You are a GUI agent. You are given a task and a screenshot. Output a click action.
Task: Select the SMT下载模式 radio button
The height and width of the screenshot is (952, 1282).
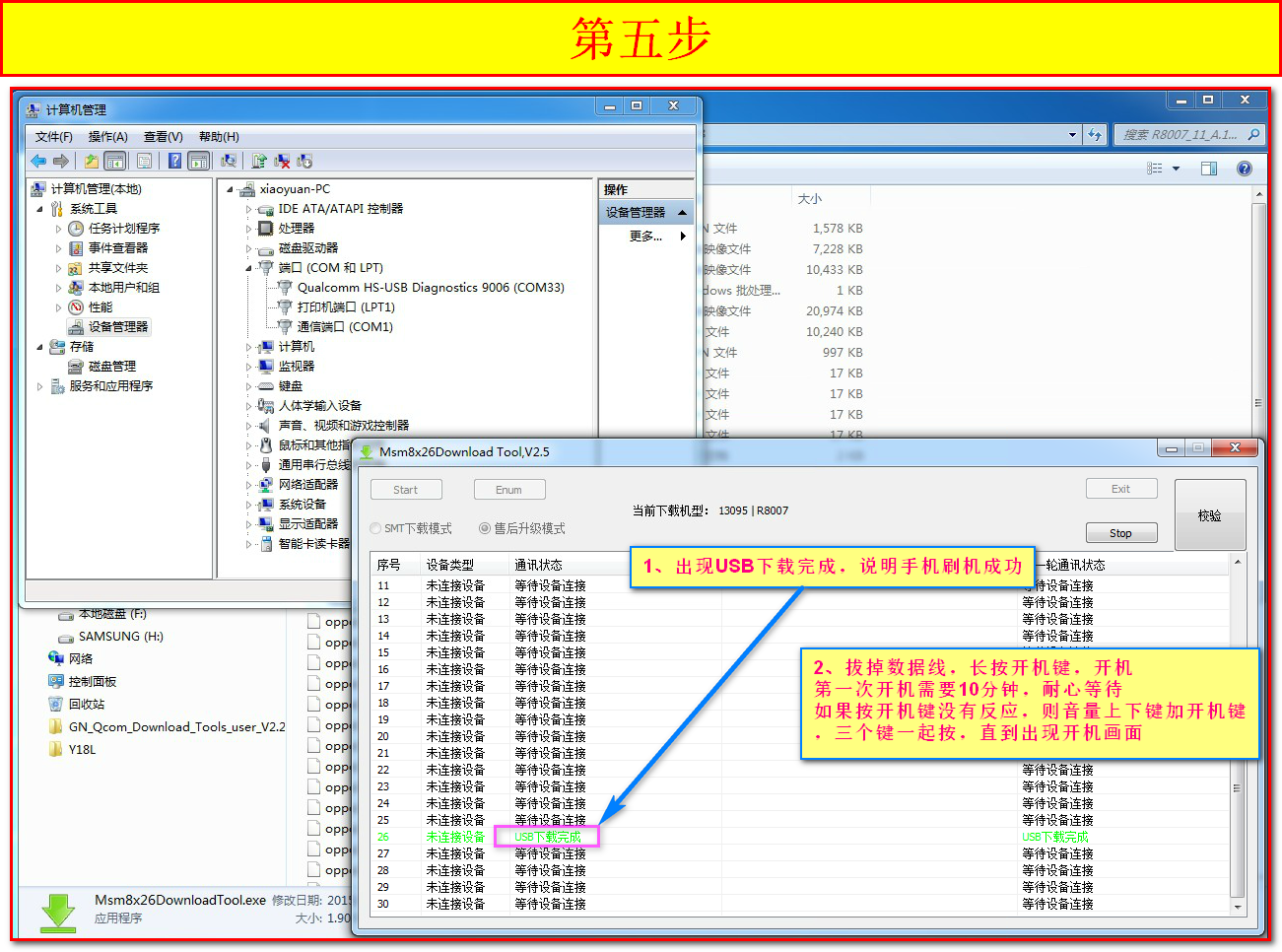pyautogui.click(x=375, y=529)
